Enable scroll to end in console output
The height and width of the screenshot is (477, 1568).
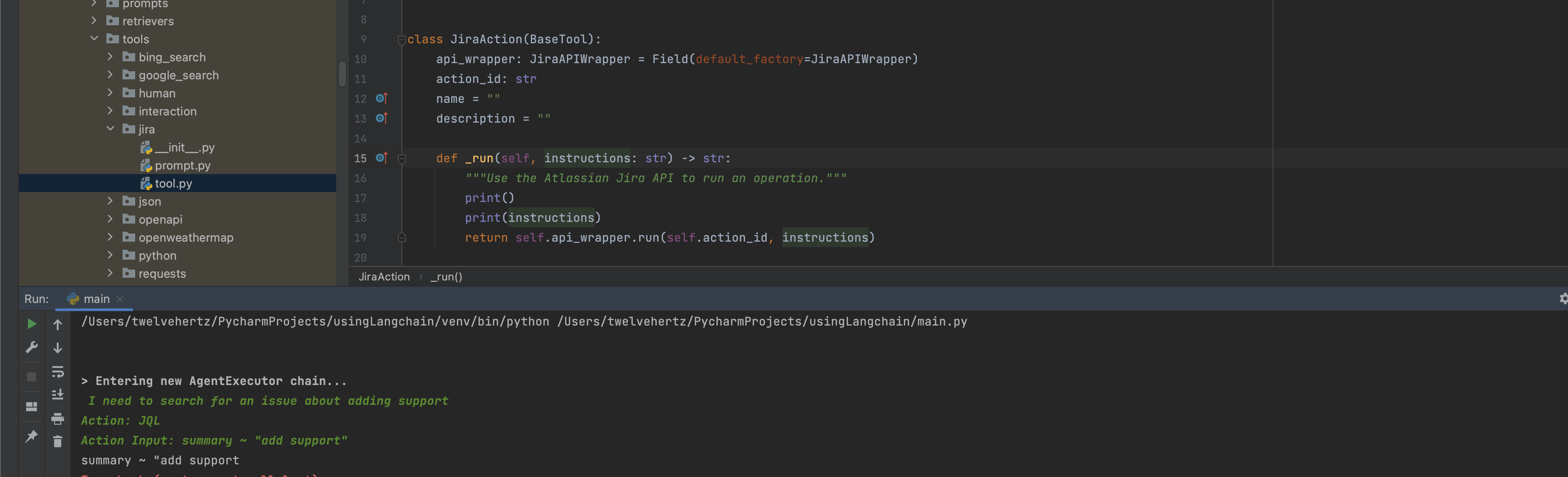(58, 394)
